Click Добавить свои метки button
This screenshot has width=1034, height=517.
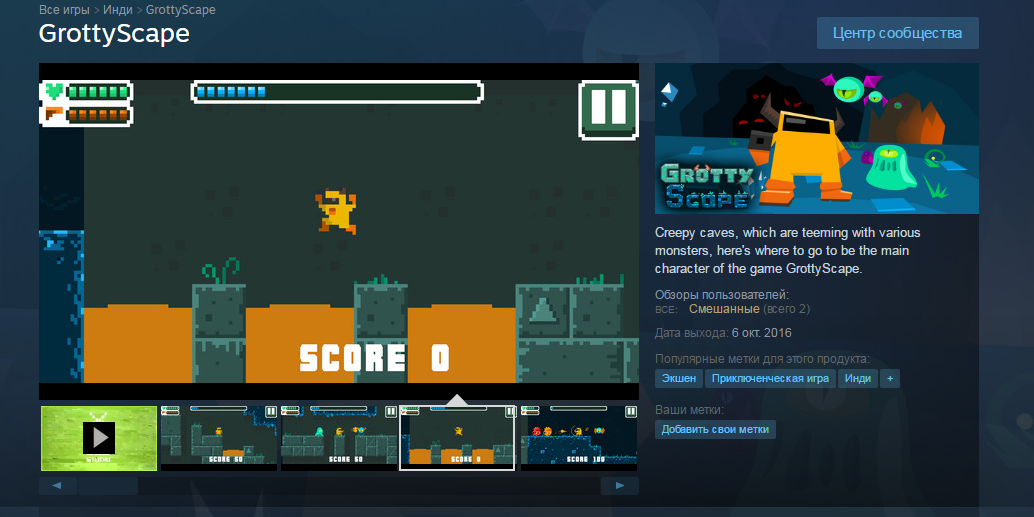(715, 429)
